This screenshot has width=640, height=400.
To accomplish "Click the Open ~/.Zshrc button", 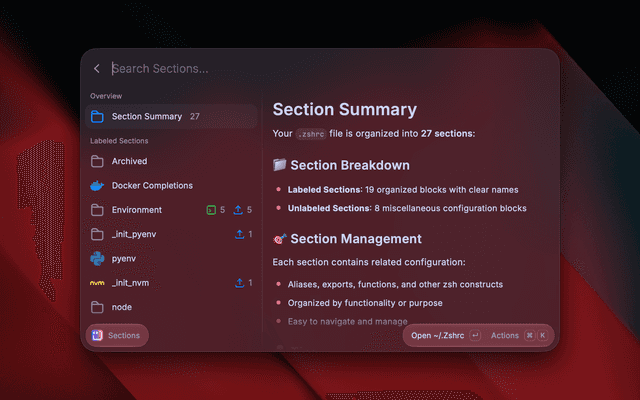I will click(438, 336).
